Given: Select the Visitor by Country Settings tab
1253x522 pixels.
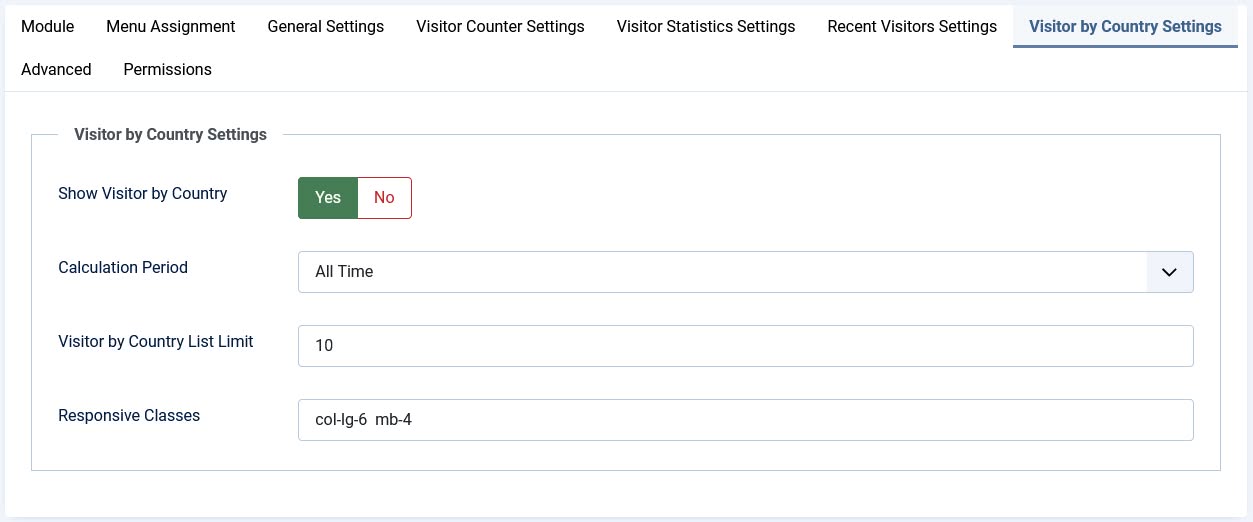Looking at the screenshot, I should tap(1125, 26).
